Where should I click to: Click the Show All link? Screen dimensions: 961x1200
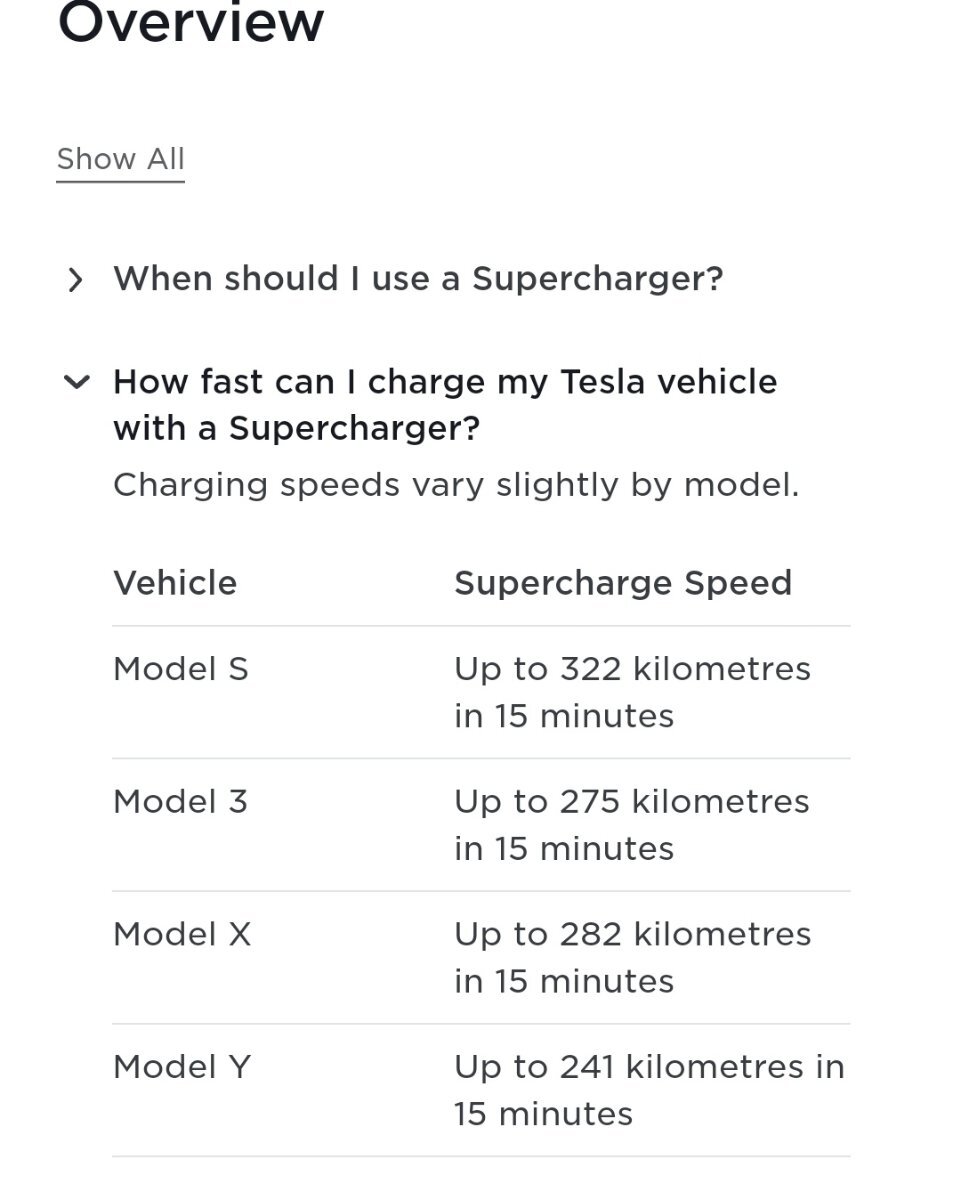pyautogui.click(x=121, y=160)
